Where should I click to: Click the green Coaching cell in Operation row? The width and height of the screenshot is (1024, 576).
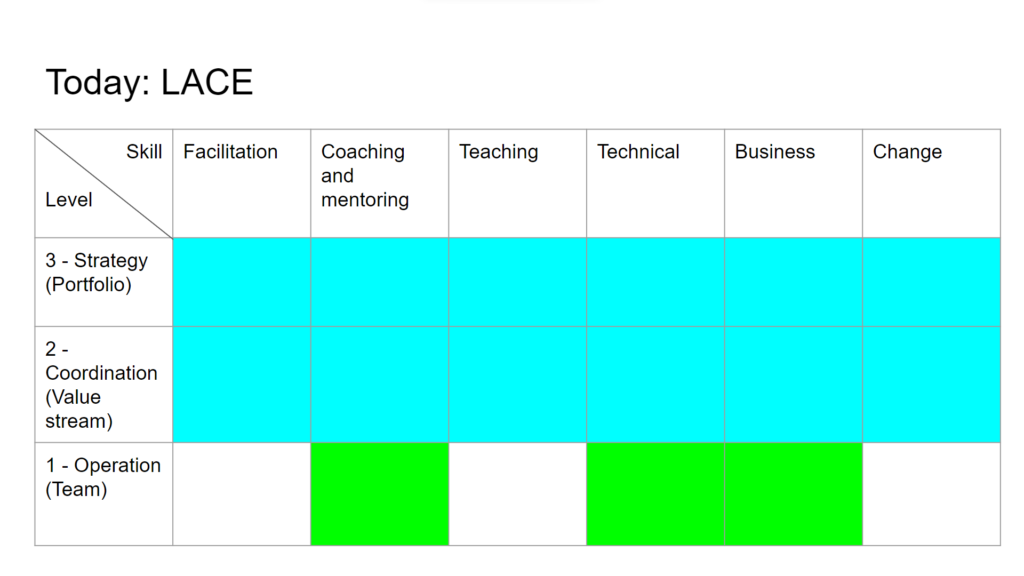pos(379,494)
